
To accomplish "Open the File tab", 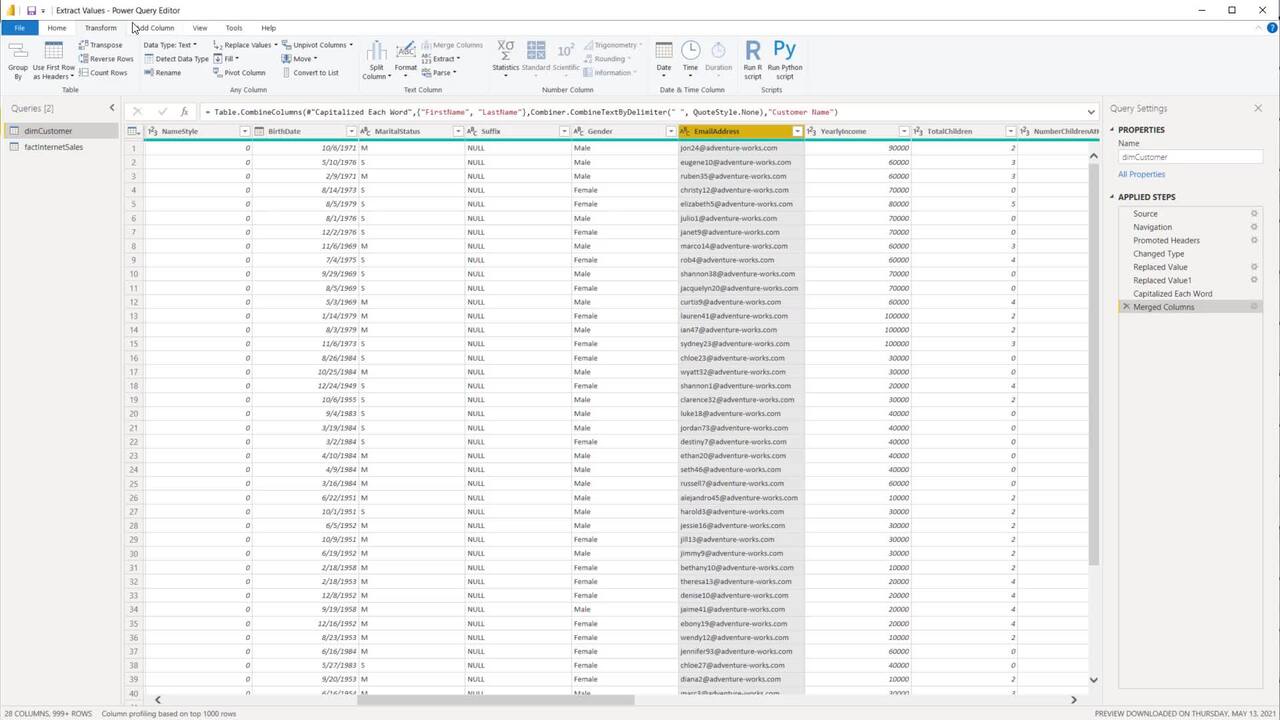I will [x=19, y=28].
